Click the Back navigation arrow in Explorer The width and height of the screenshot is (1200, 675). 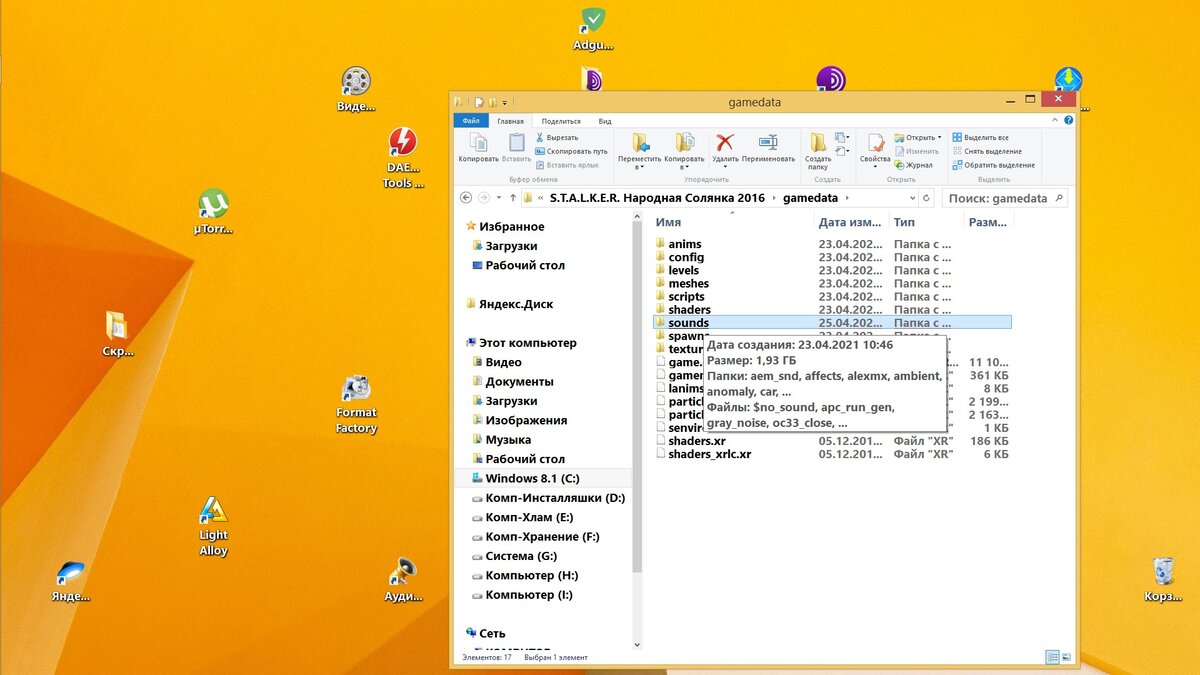click(x=466, y=198)
